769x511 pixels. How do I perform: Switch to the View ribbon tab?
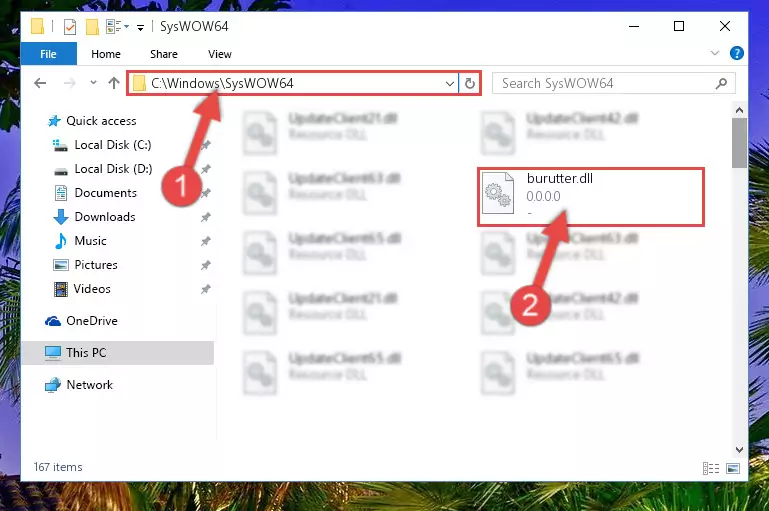tap(220, 54)
